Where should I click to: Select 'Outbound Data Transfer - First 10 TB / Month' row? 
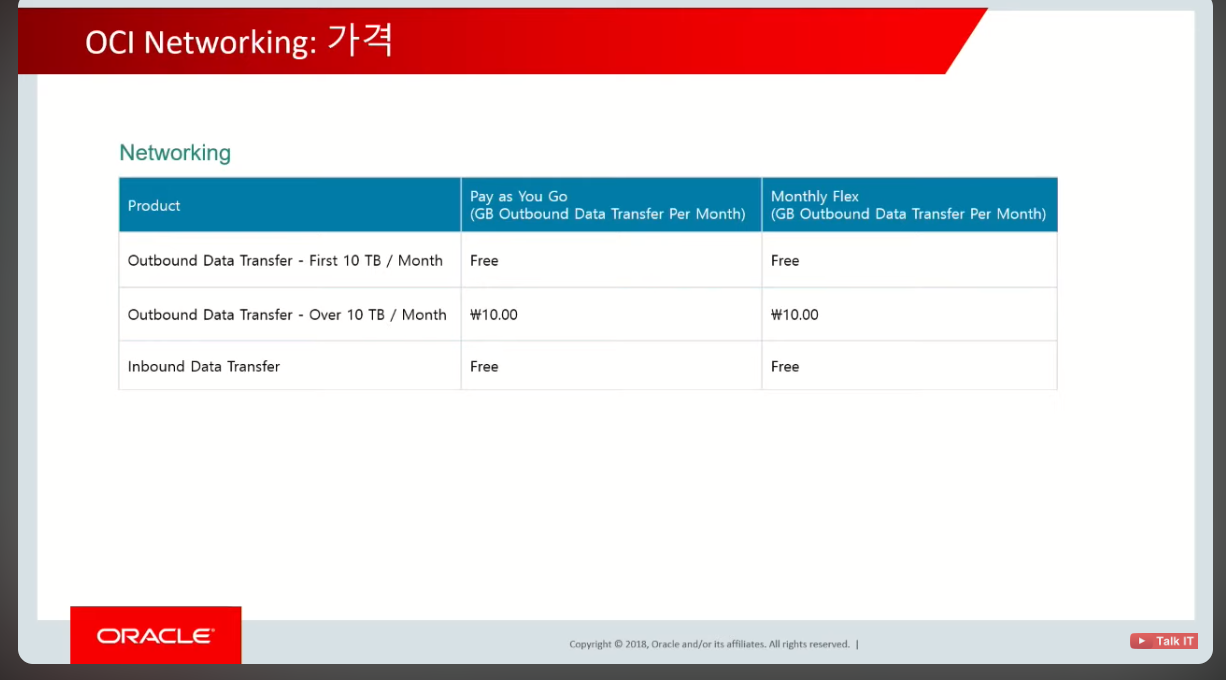click(588, 260)
